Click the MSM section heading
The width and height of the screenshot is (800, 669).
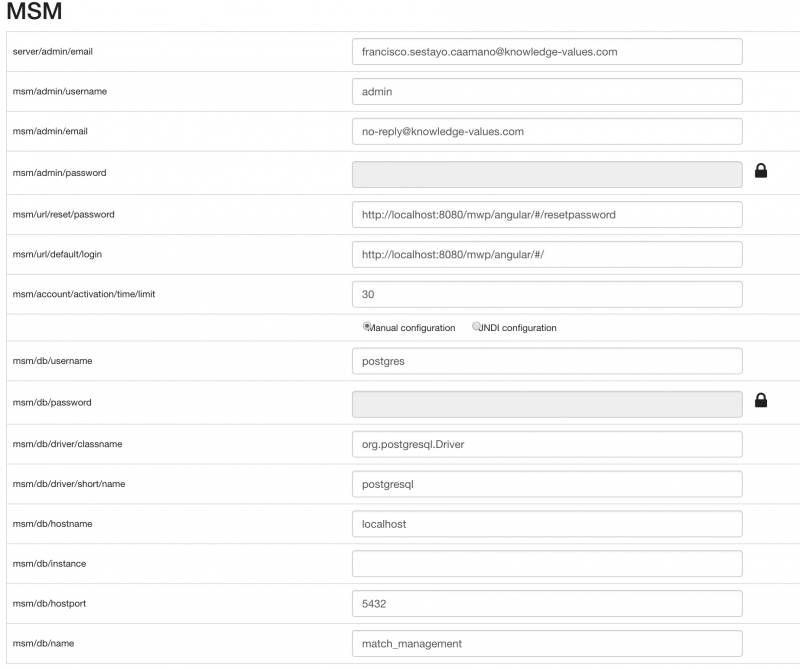[x=34, y=11]
